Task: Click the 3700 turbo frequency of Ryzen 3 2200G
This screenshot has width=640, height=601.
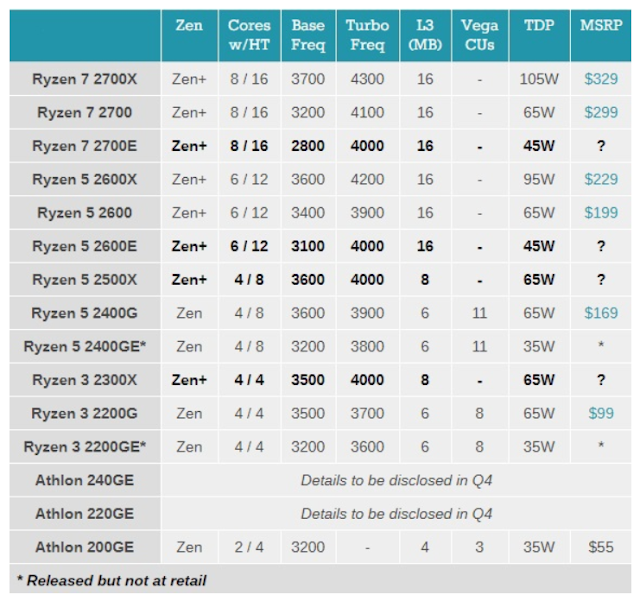Action: 367,414
